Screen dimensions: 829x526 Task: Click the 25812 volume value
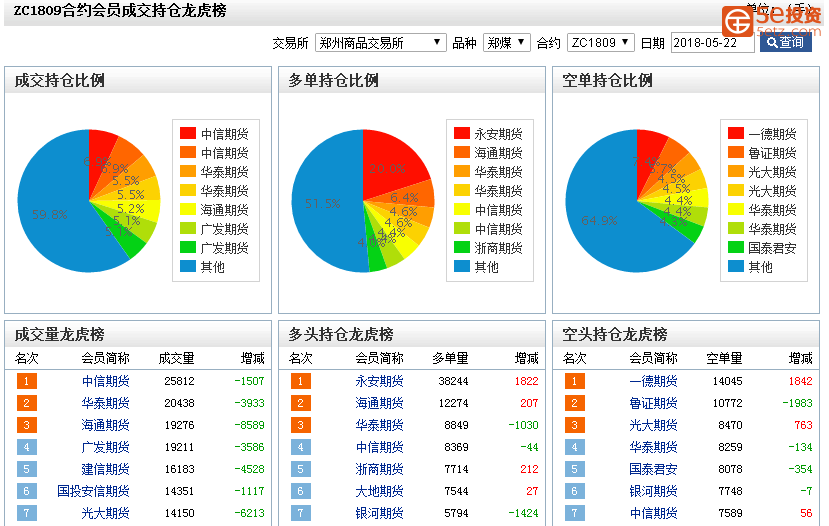coord(179,381)
